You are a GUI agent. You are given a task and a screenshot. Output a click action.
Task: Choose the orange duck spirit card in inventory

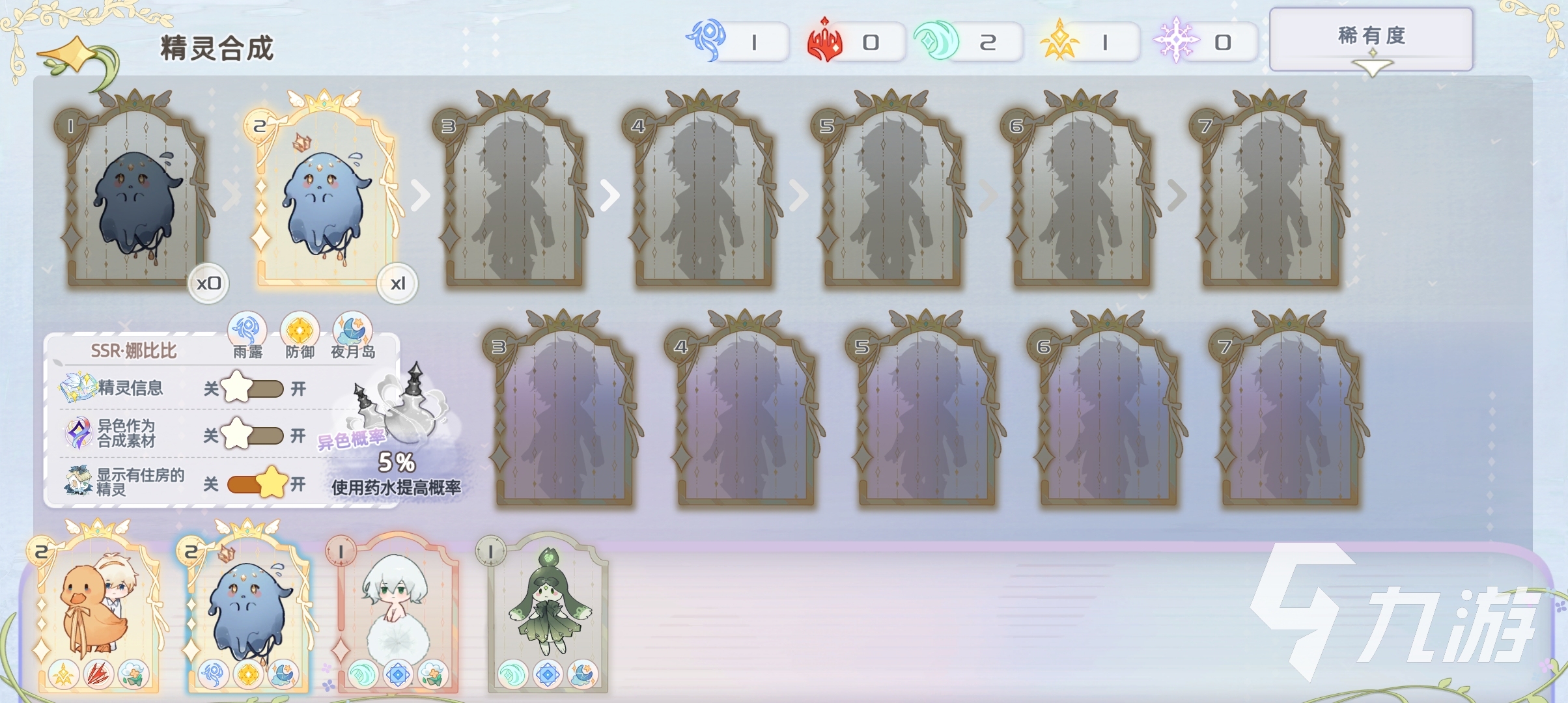pos(96,607)
